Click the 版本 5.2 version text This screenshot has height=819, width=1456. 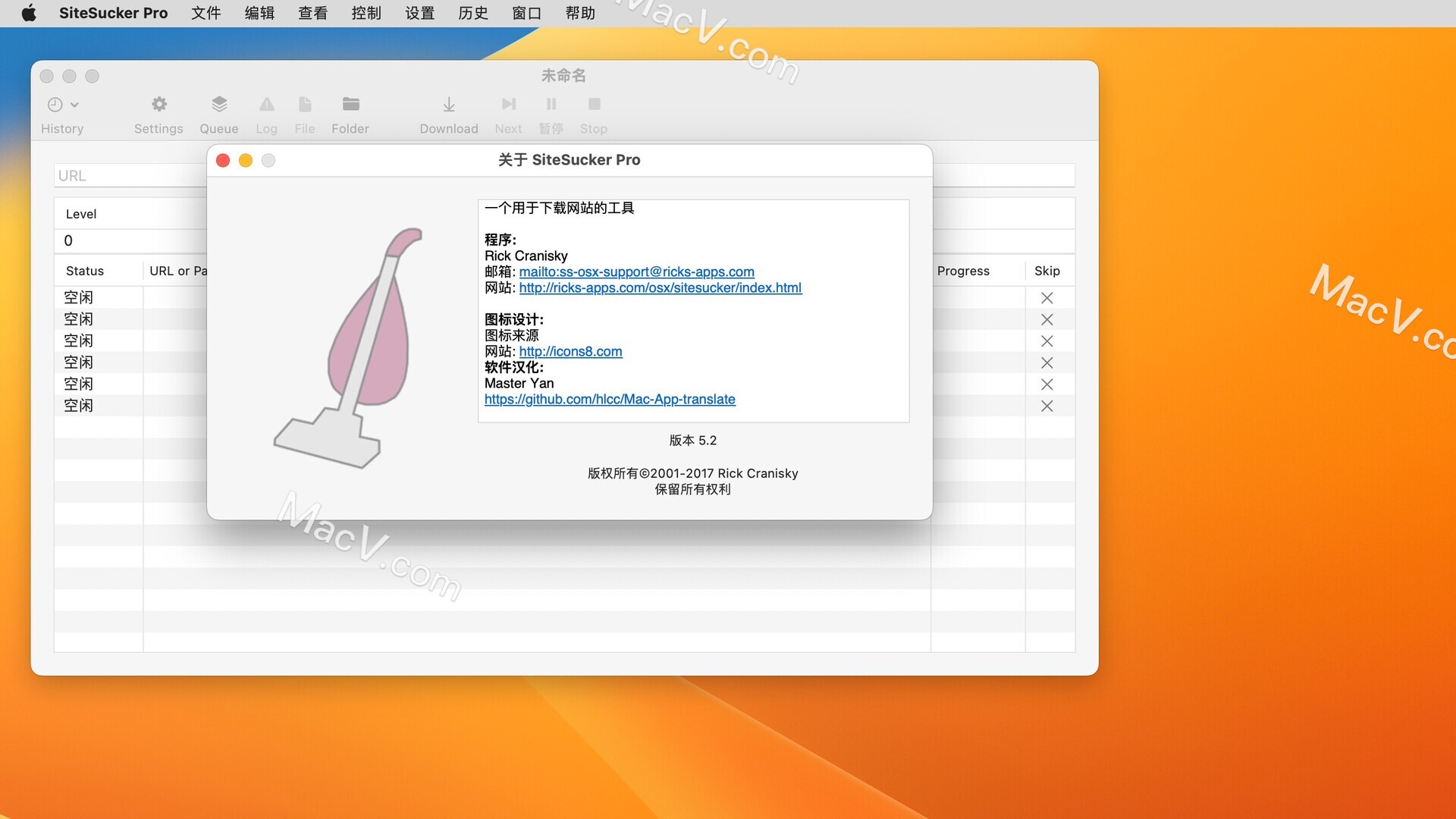693,440
